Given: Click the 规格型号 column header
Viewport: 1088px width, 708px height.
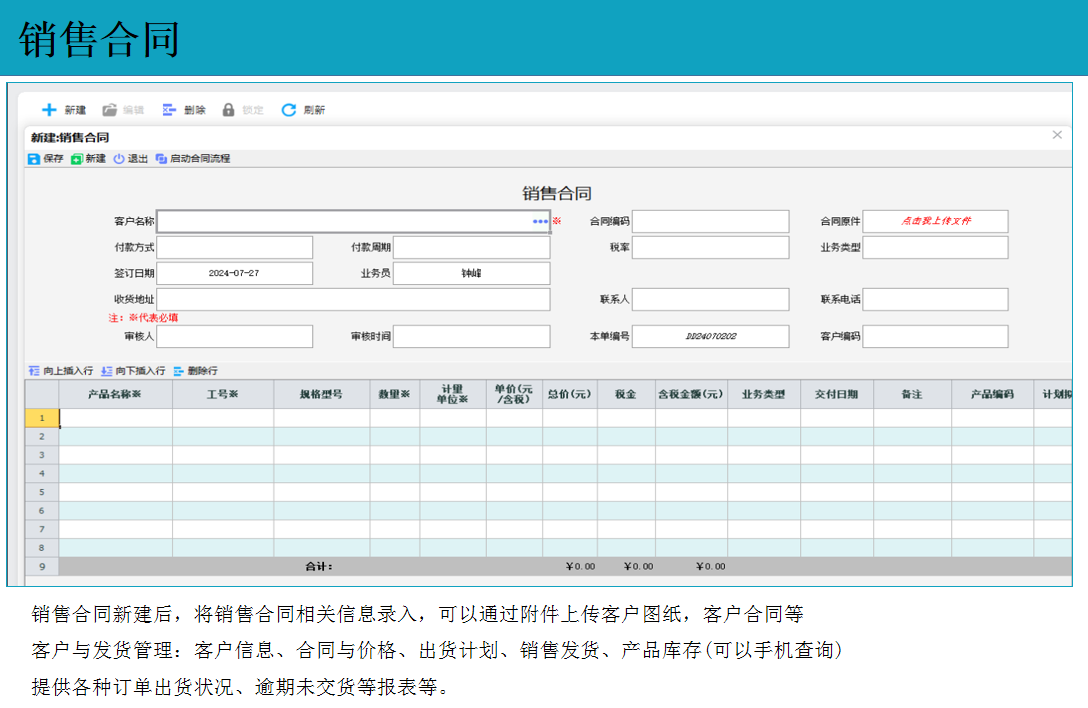Looking at the screenshot, I should (321, 394).
